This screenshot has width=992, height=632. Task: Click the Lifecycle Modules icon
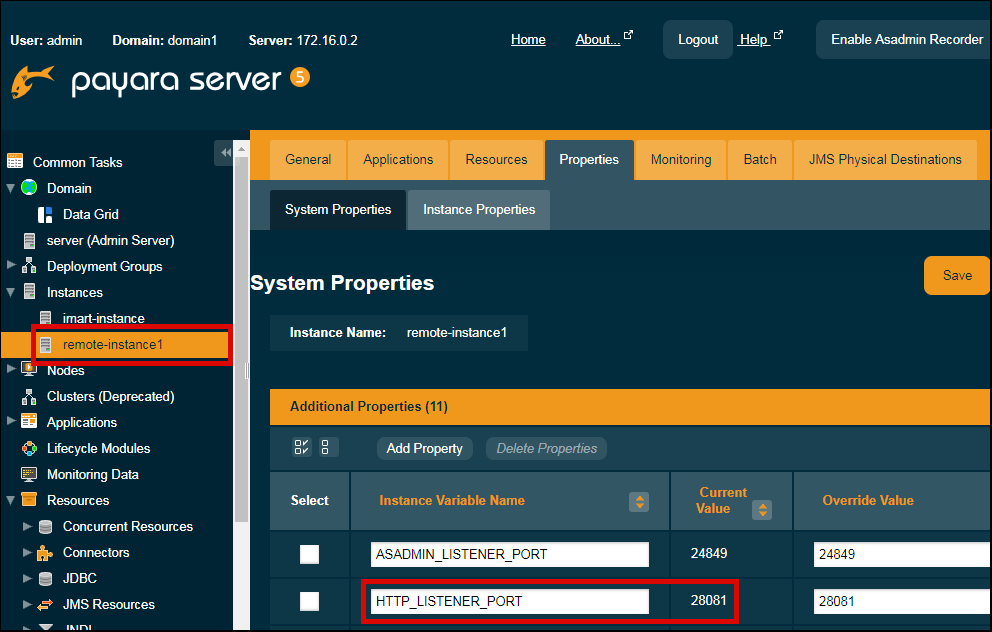[x=29, y=448]
